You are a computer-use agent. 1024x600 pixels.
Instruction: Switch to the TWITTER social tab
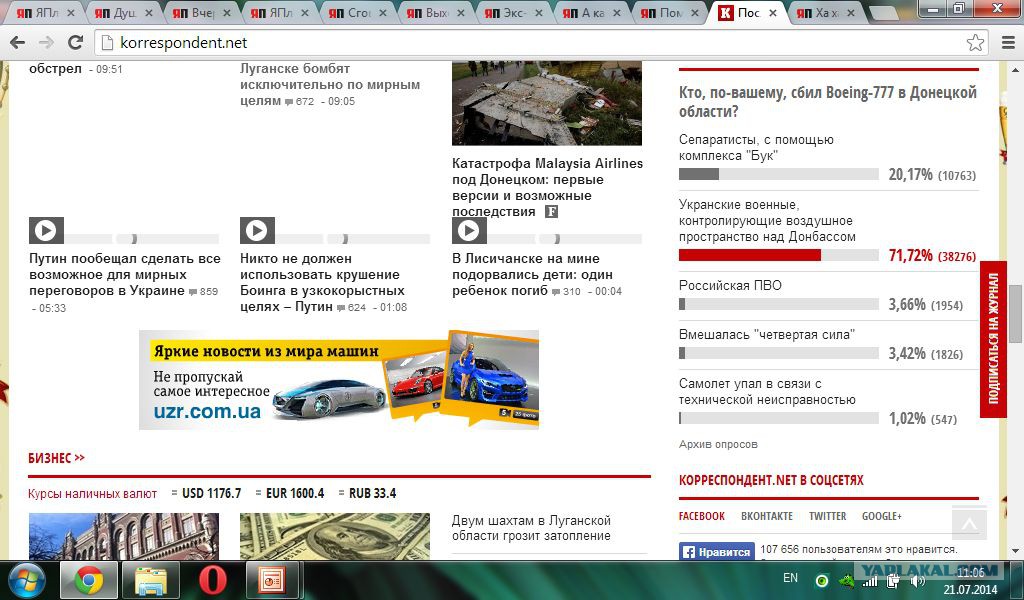(x=827, y=516)
